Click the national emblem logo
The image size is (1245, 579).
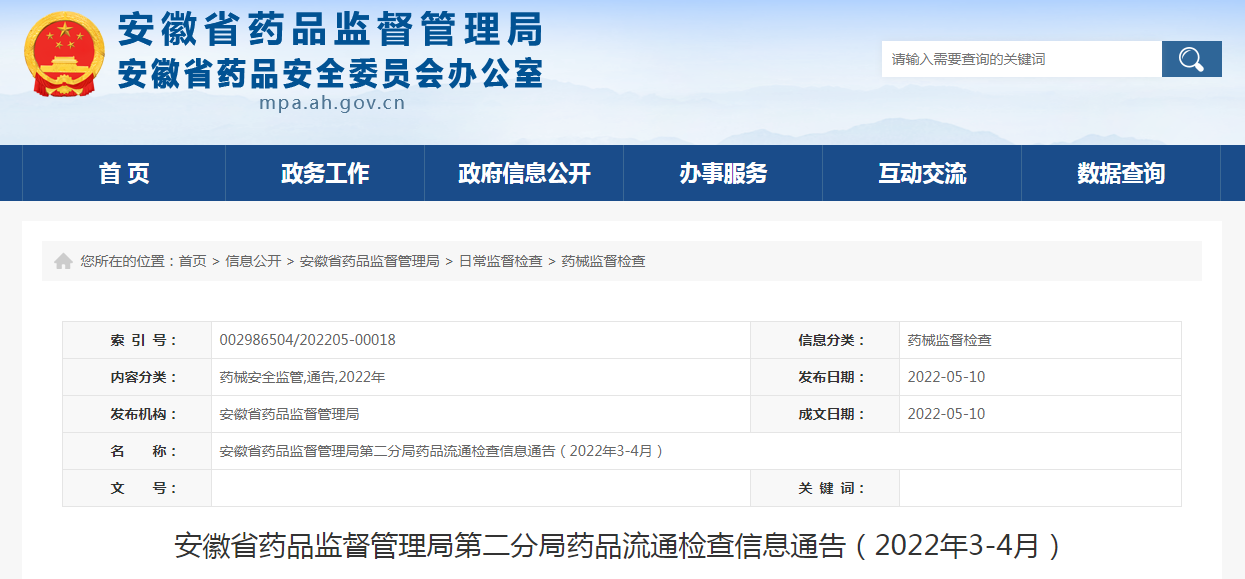[x=64, y=55]
